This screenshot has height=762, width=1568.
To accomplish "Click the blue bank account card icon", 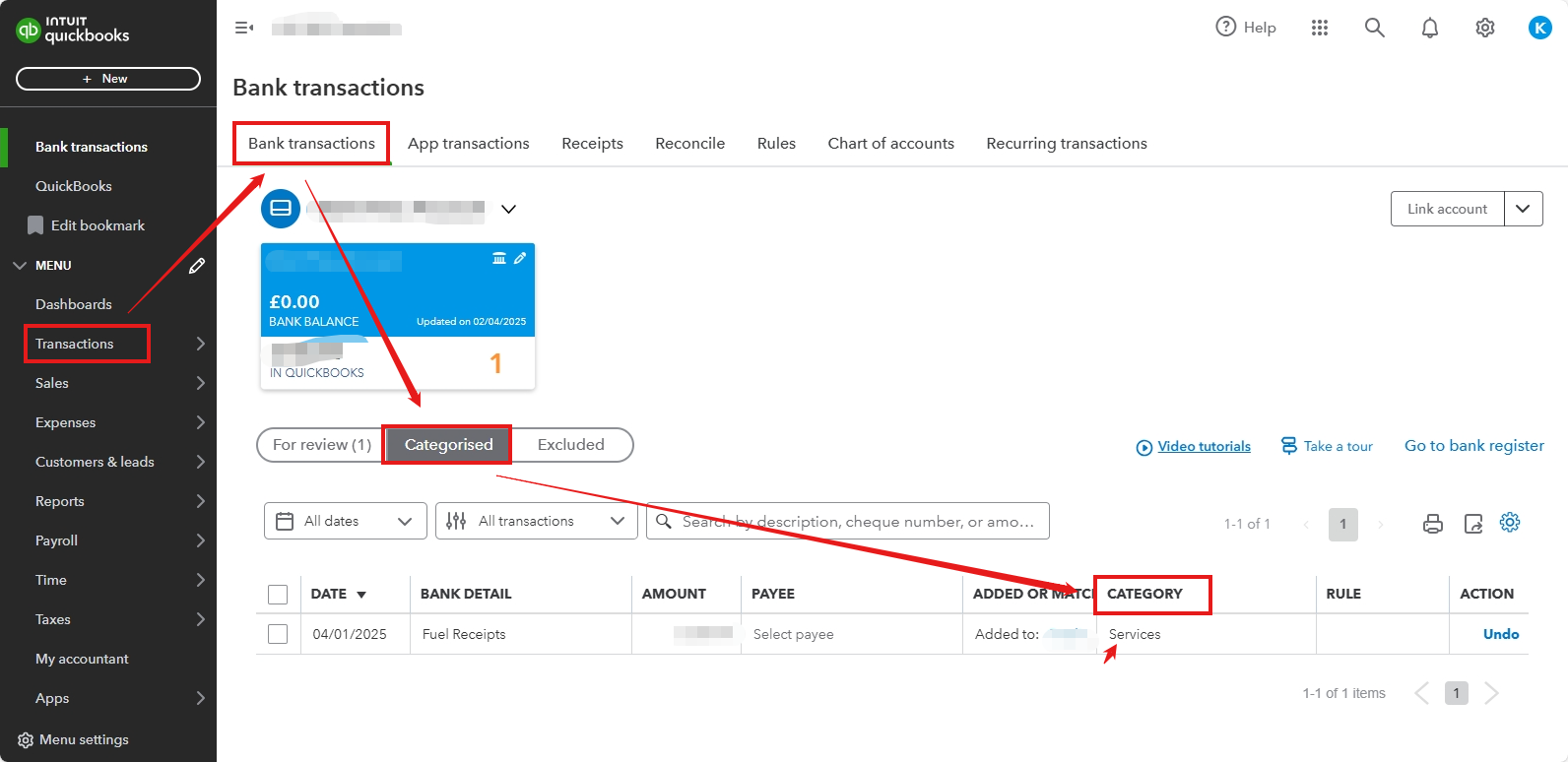I will (281, 209).
